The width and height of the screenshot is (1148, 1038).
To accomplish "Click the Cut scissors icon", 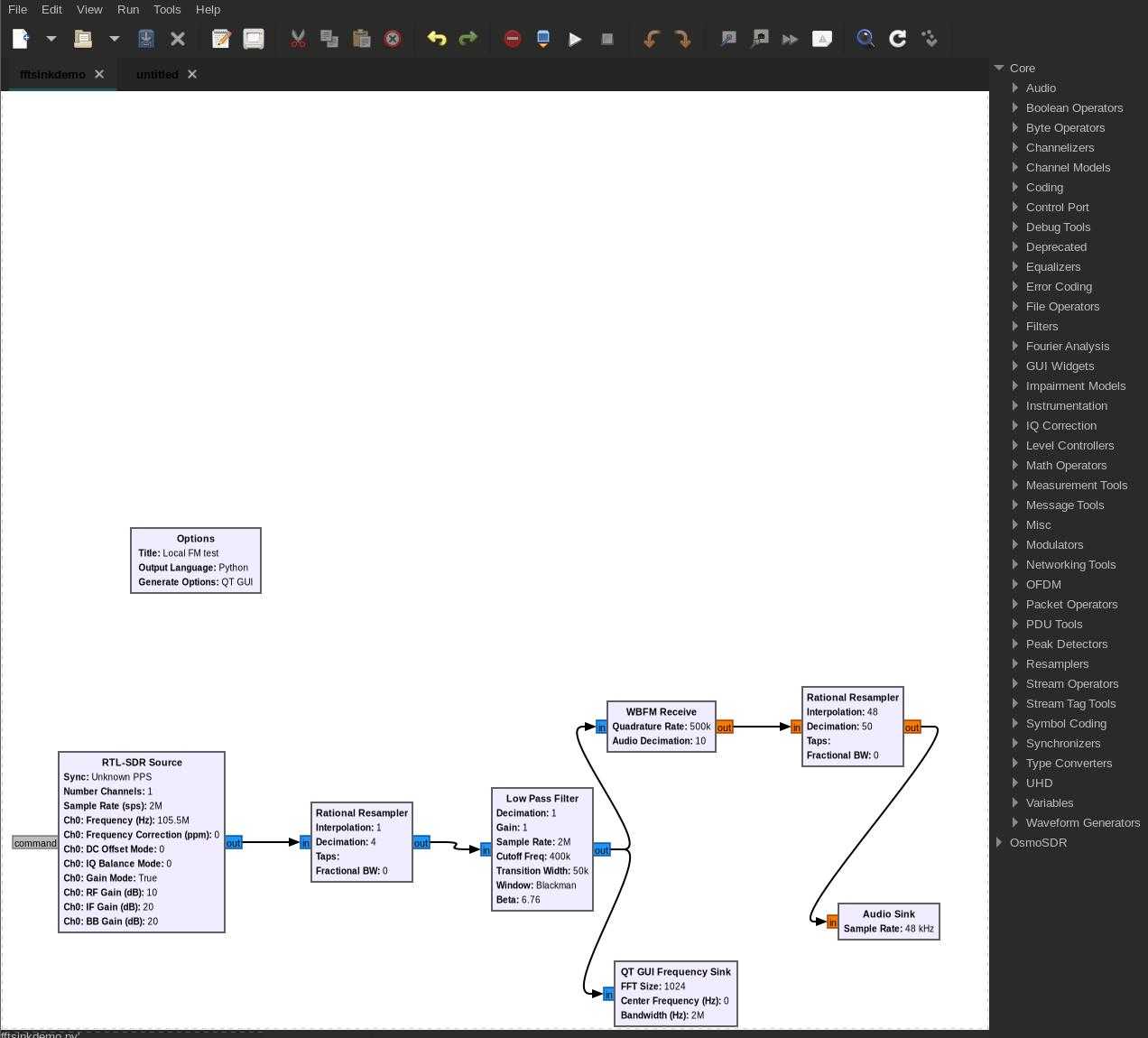I will [x=298, y=39].
